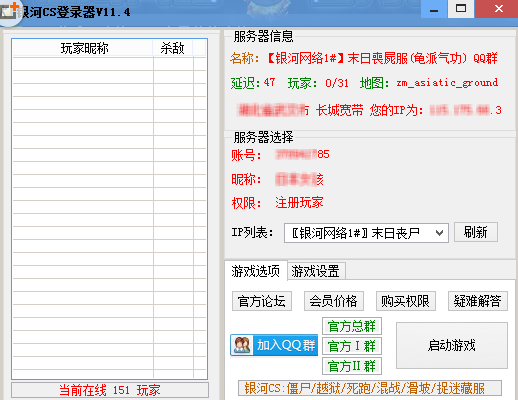Click the 银河CS server list banner
This screenshot has width=518, height=400.
pos(370,388)
